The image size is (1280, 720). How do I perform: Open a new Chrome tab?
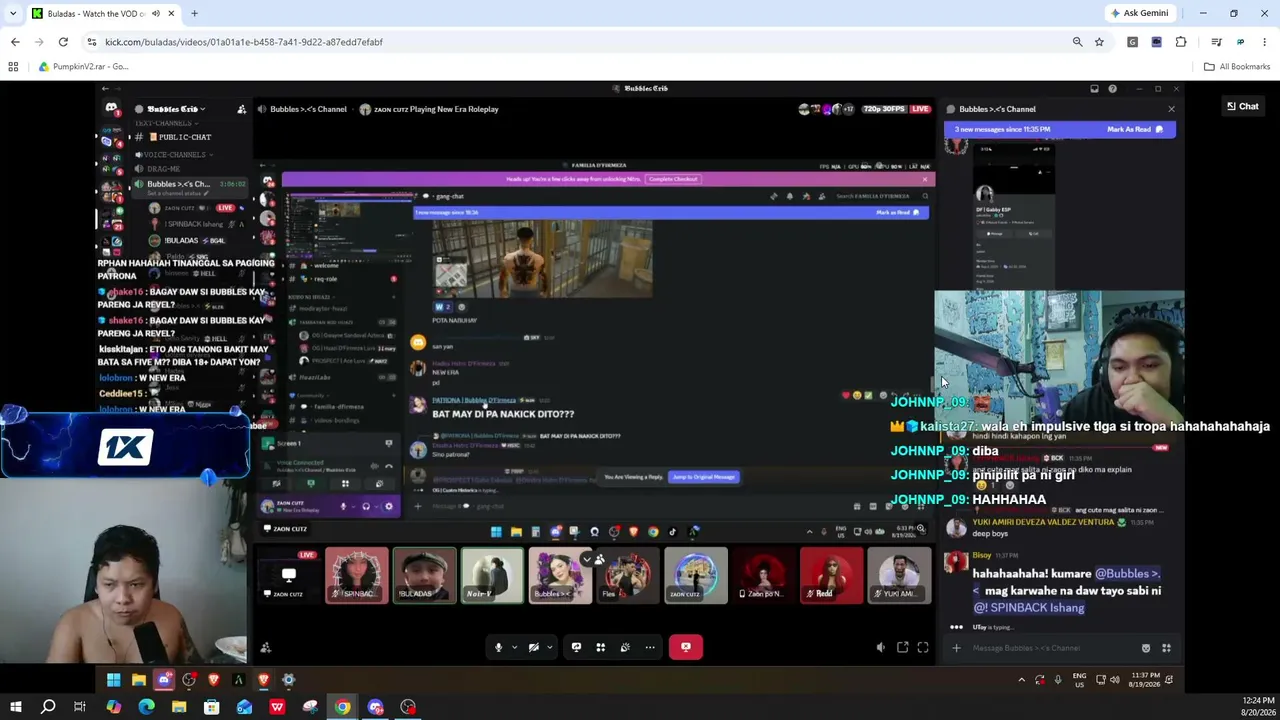(x=194, y=13)
